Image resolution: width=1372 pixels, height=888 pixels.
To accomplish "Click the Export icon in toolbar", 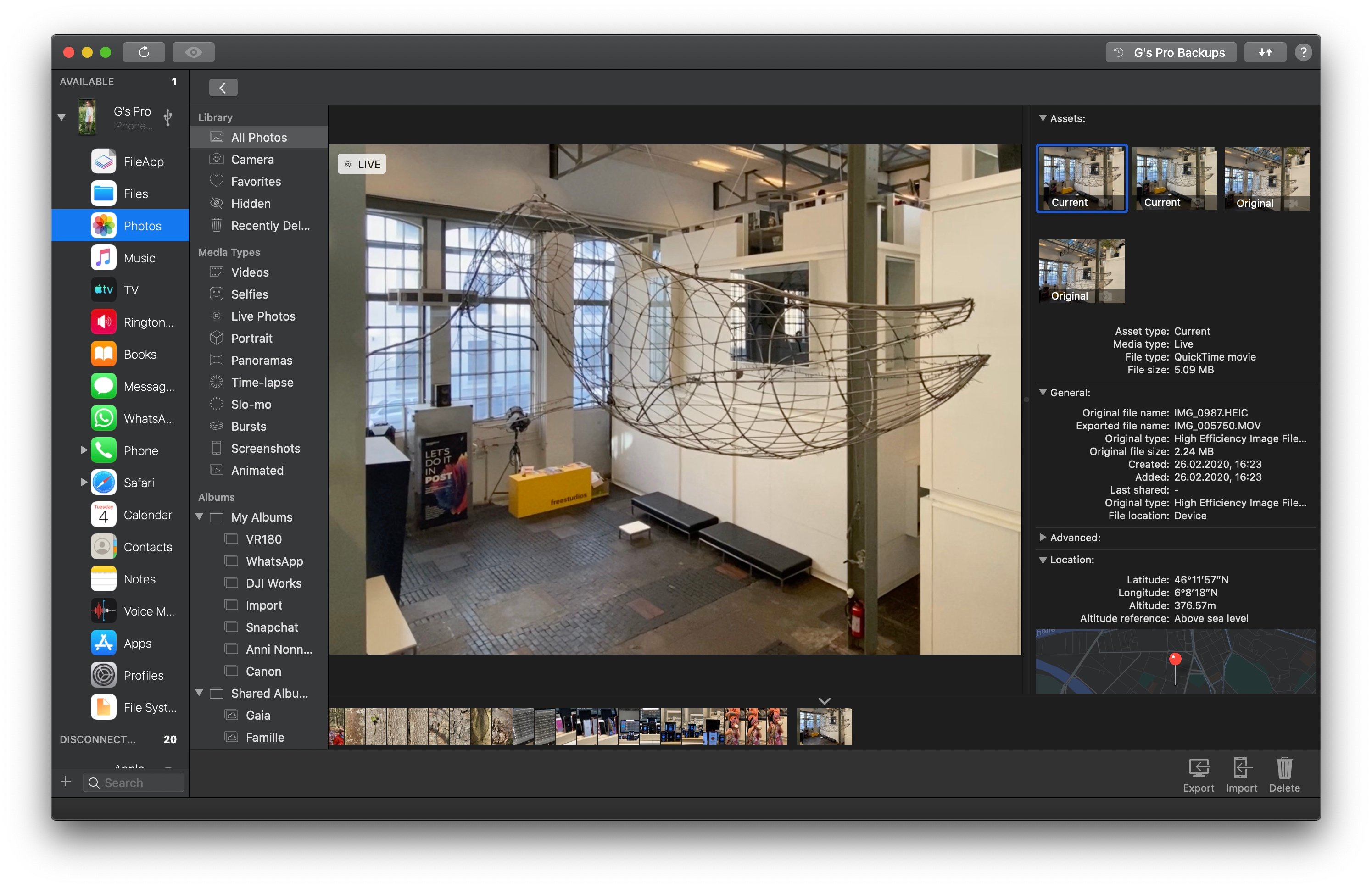I will pos(1197,771).
